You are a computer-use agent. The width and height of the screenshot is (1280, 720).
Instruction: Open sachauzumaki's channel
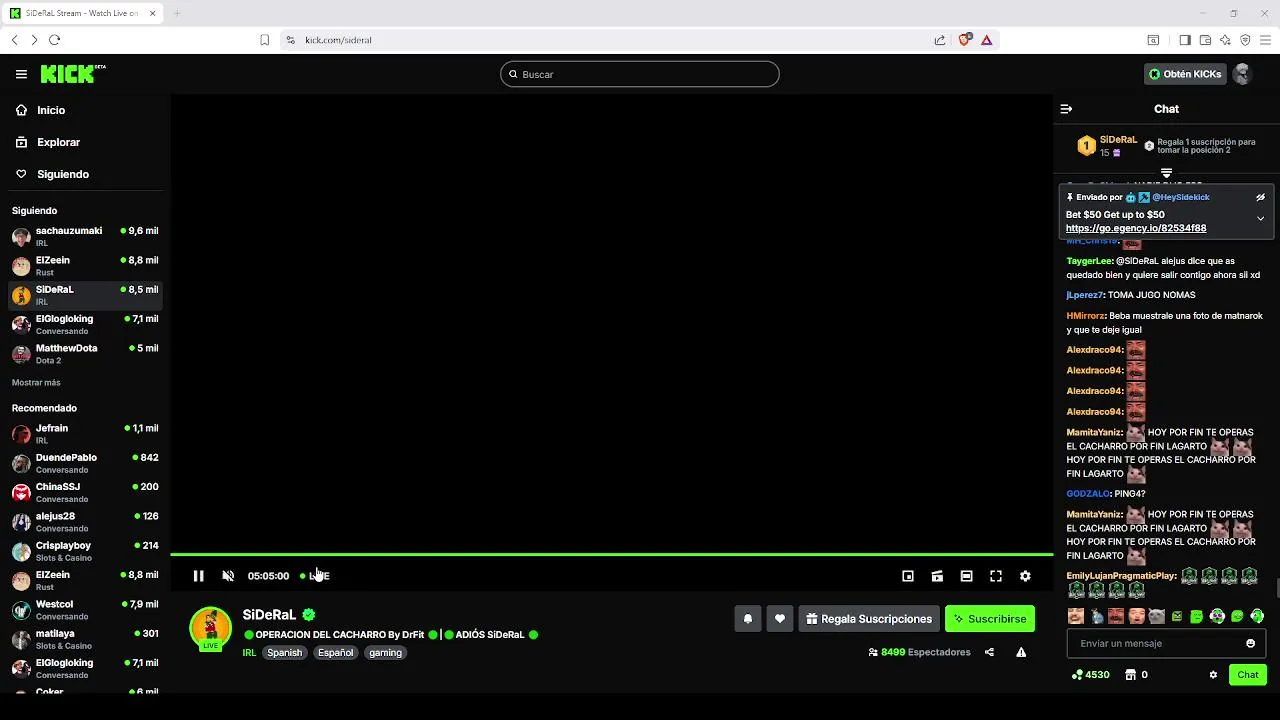85,237
